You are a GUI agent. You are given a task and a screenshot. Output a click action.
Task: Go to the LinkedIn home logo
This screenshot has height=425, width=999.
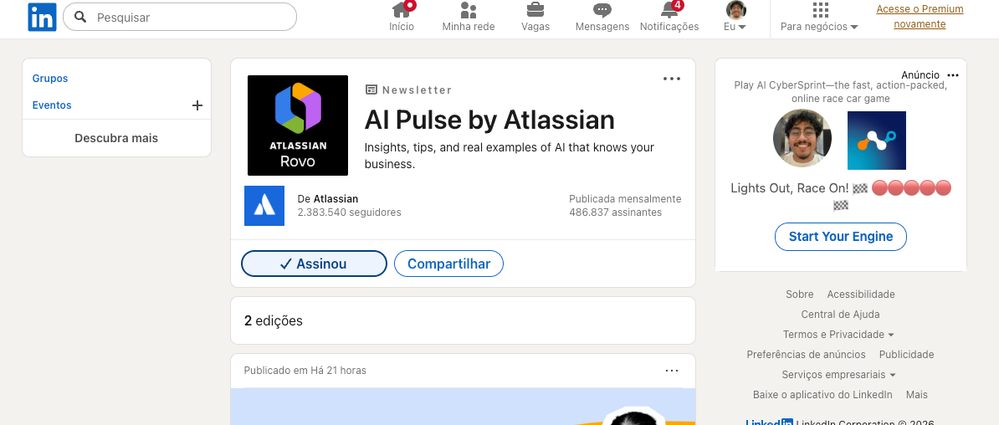[x=42, y=17]
